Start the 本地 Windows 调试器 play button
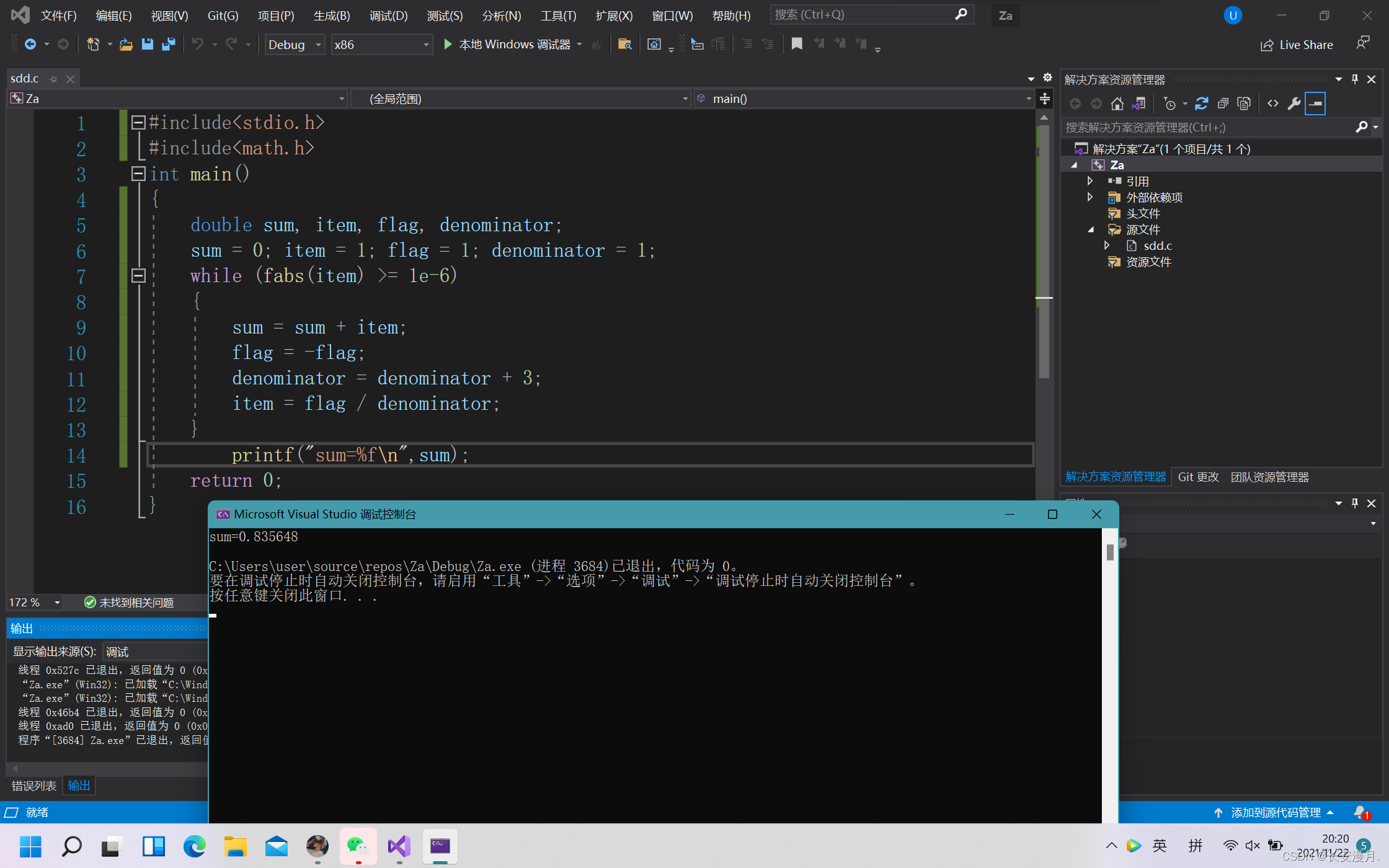This screenshot has height=868, width=1389. click(x=448, y=44)
